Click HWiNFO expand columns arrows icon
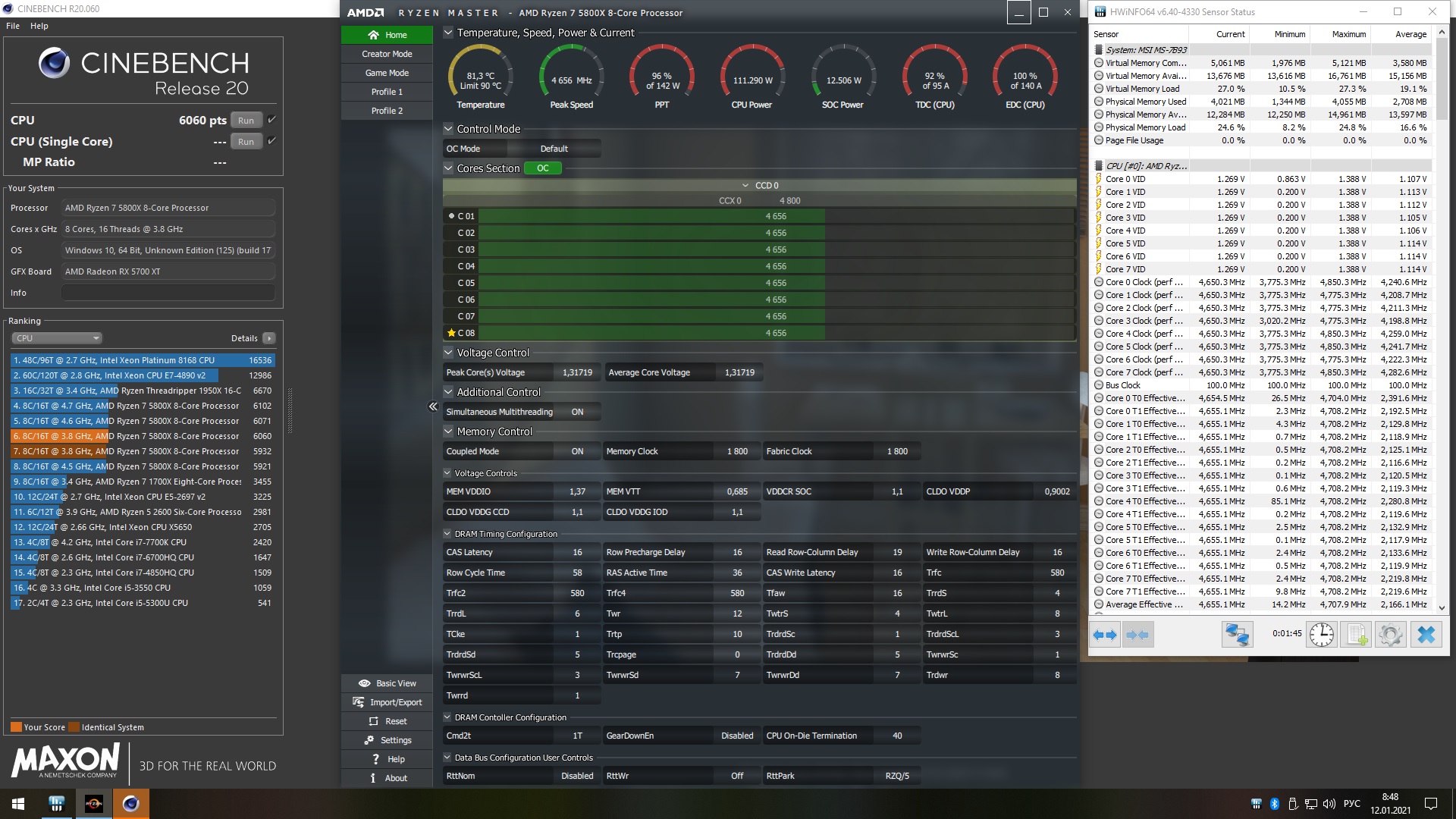 point(1104,635)
